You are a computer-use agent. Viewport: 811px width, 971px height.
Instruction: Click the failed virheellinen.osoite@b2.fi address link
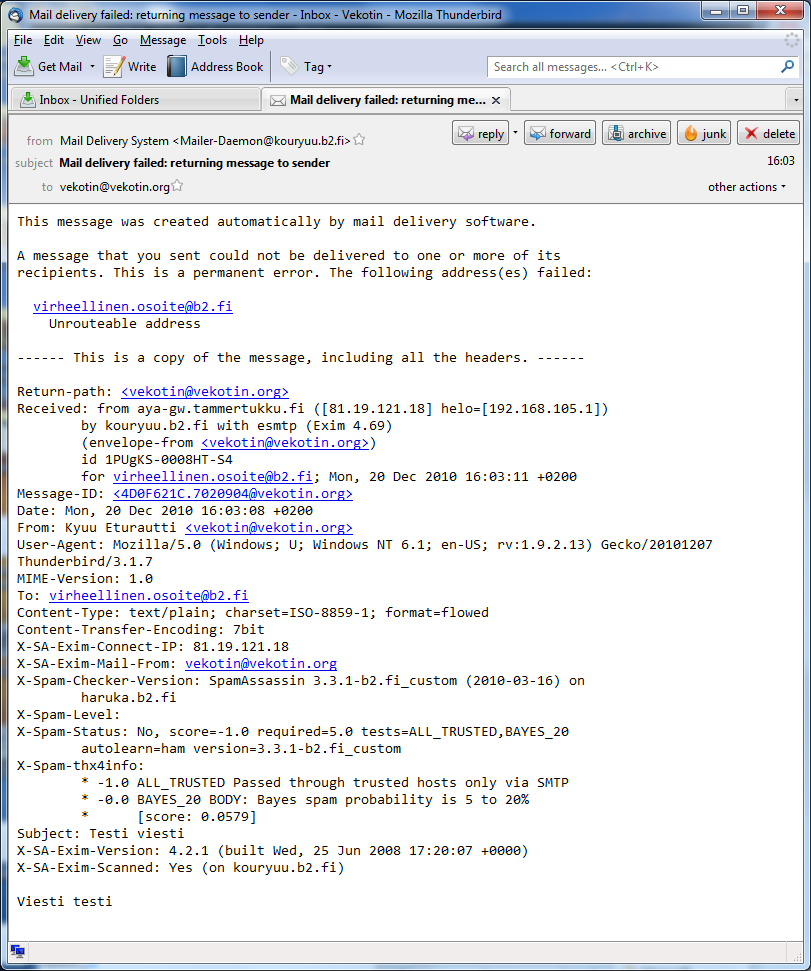[x=132, y=307]
